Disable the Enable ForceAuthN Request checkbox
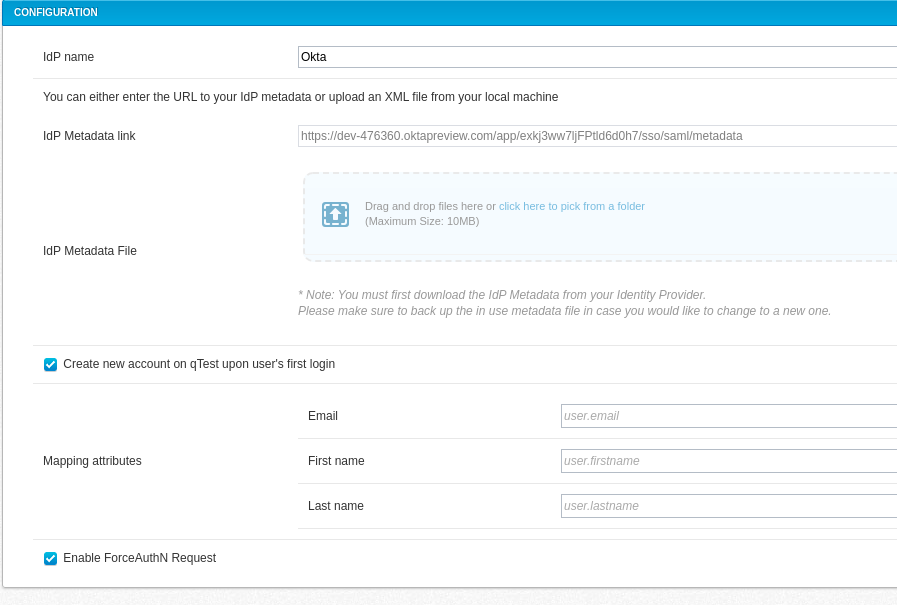The width and height of the screenshot is (897, 605). pyautogui.click(x=51, y=559)
